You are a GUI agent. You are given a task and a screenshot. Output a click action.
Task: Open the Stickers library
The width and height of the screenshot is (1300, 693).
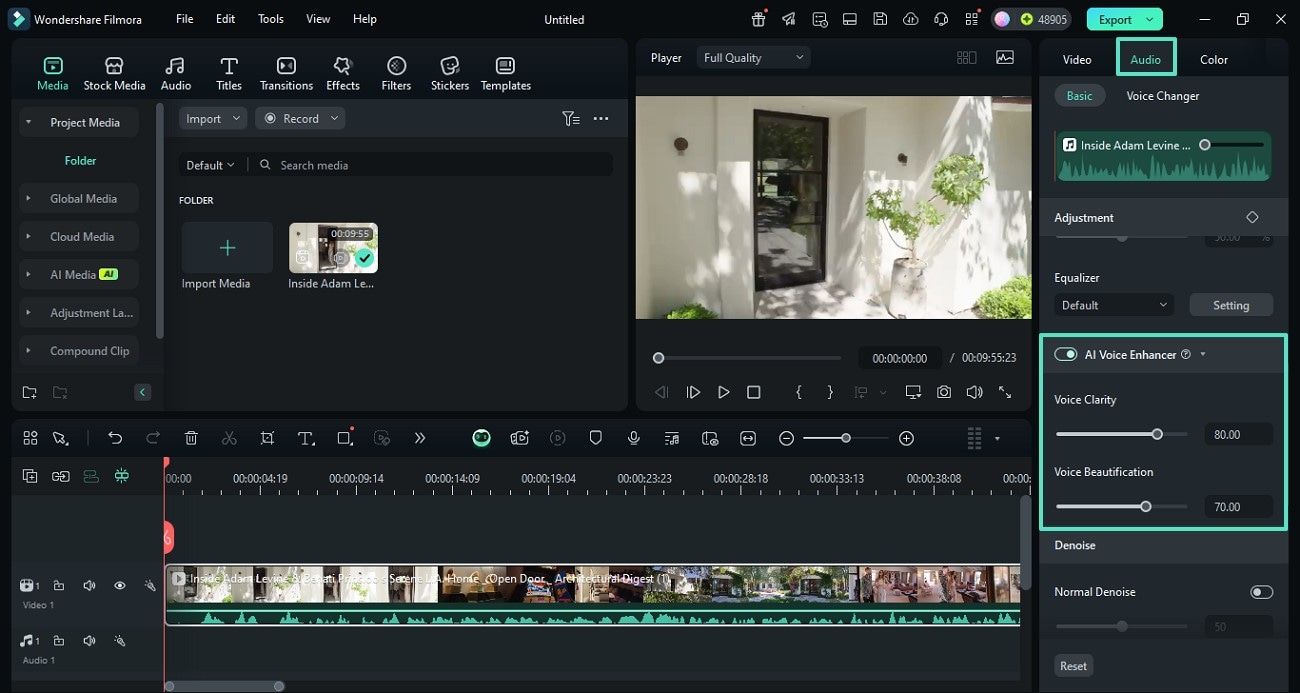tap(450, 74)
